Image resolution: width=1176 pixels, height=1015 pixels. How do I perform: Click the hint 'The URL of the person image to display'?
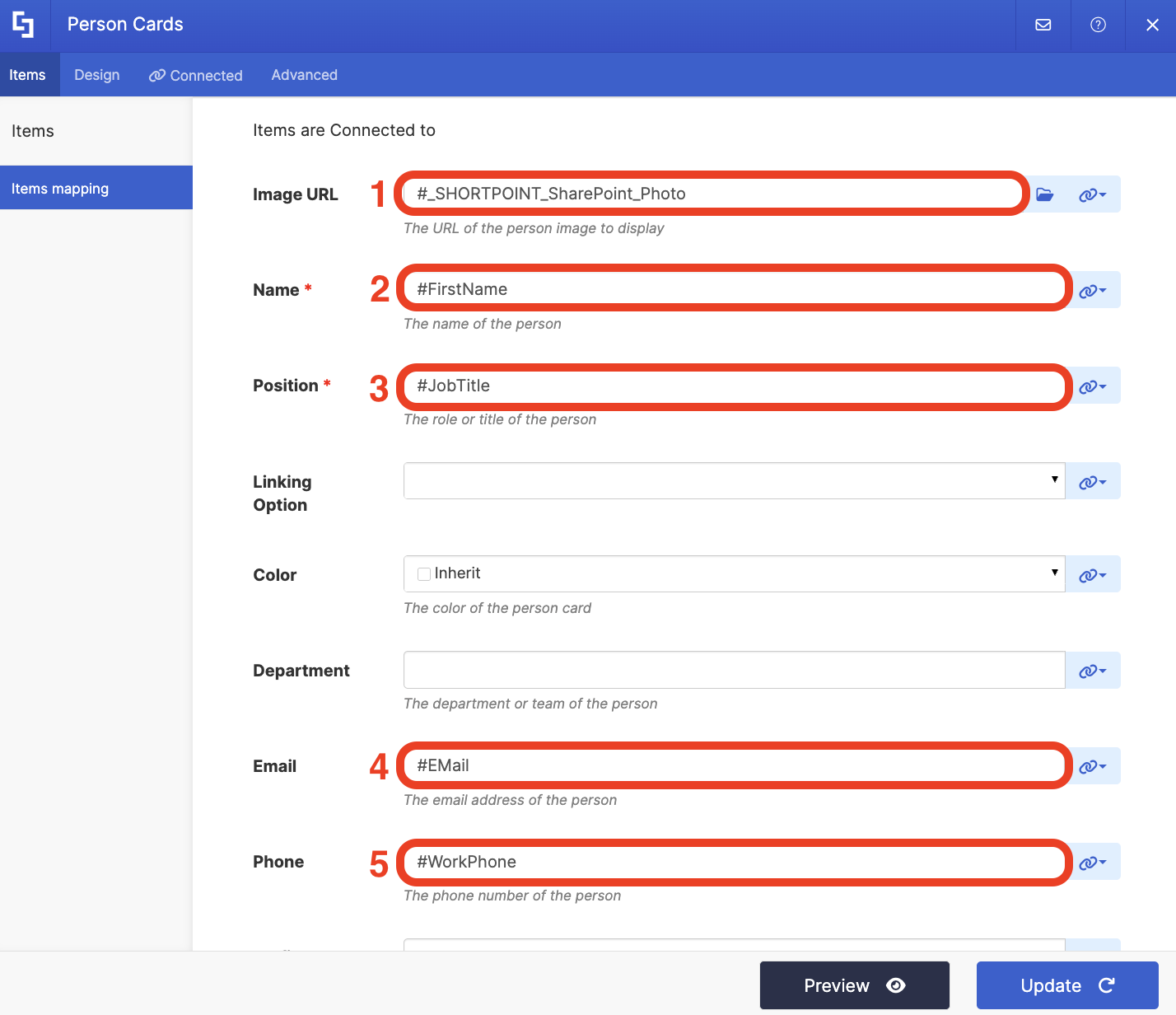(x=534, y=228)
